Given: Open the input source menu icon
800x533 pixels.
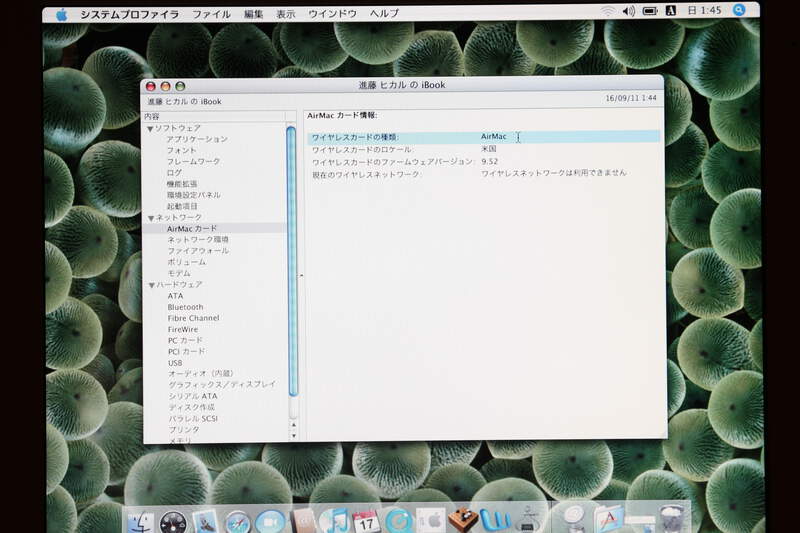Looking at the screenshot, I should (x=670, y=10).
